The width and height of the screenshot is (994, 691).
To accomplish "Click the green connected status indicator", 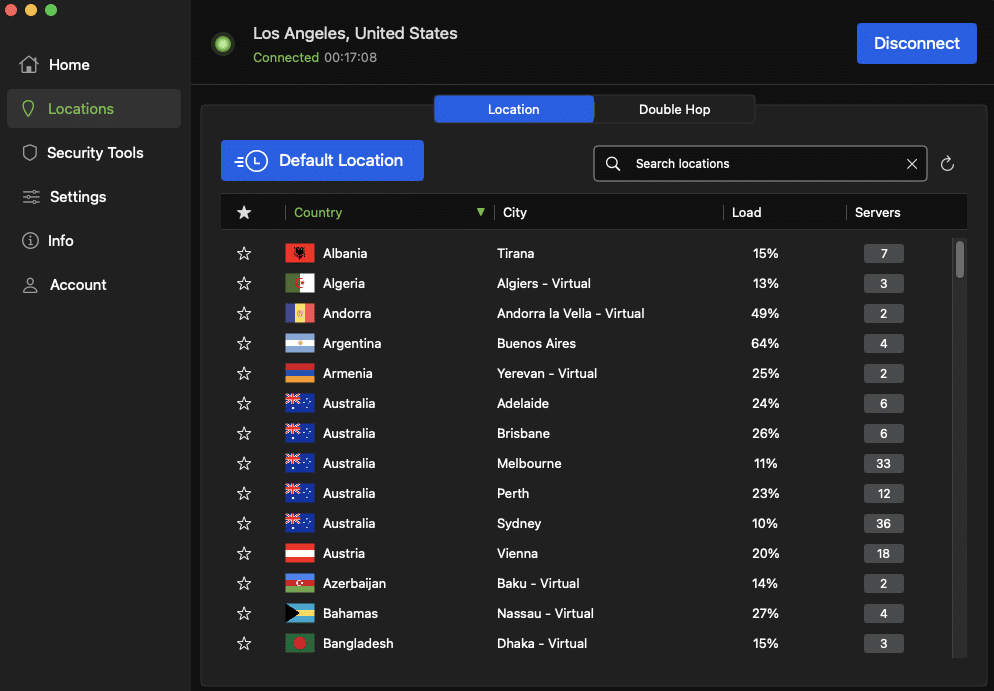I will (x=222, y=43).
